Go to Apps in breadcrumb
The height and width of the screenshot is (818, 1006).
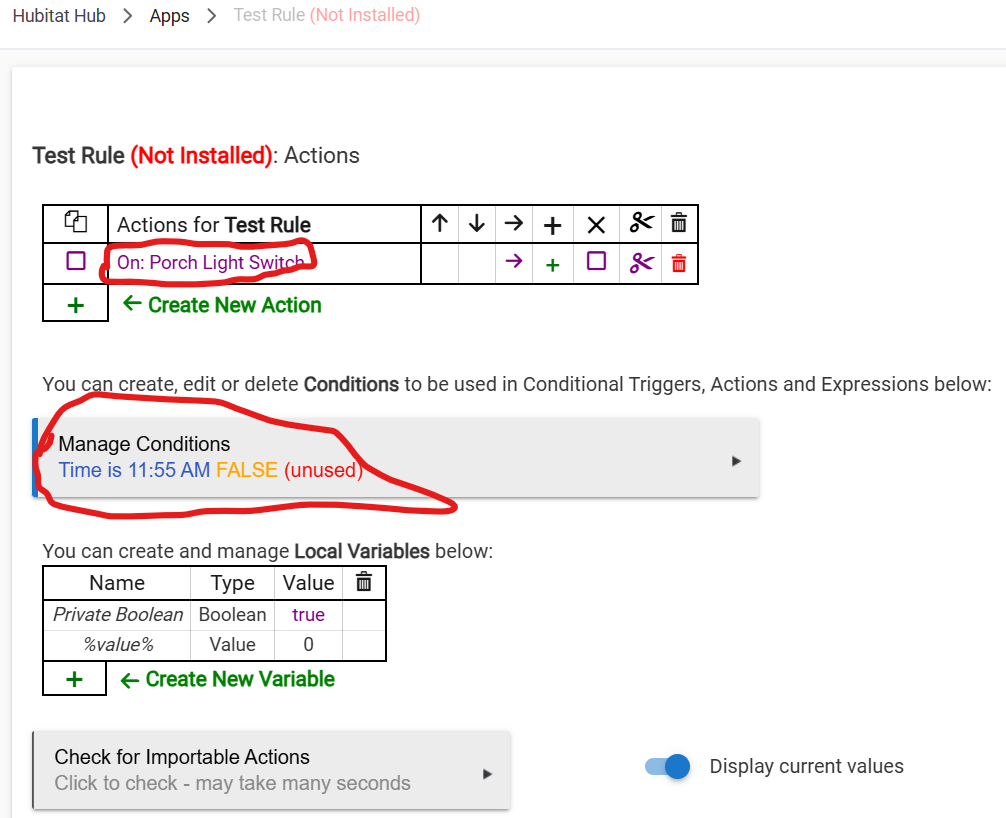pos(169,15)
